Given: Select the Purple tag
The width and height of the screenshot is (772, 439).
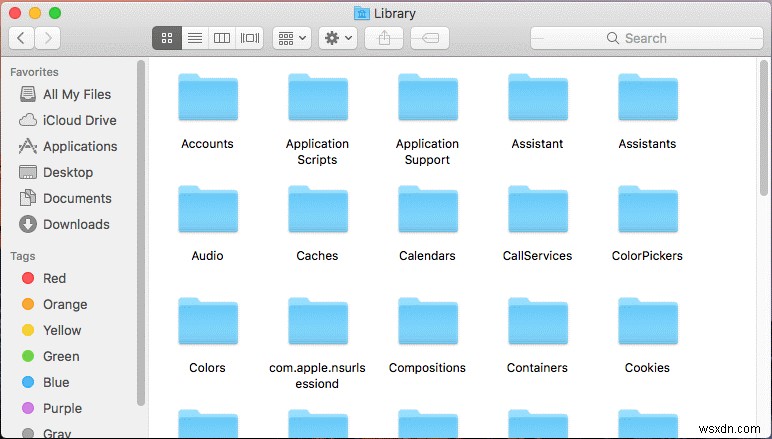Looking at the screenshot, I should 52,408.
